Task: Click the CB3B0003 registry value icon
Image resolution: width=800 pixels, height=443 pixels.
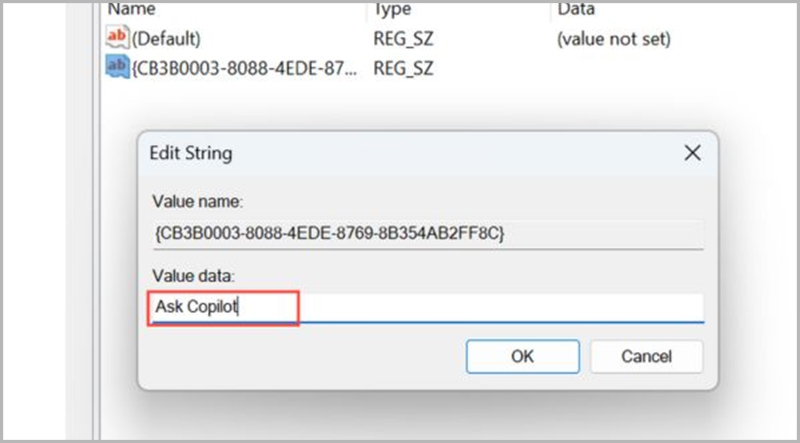Action: click(117, 67)
